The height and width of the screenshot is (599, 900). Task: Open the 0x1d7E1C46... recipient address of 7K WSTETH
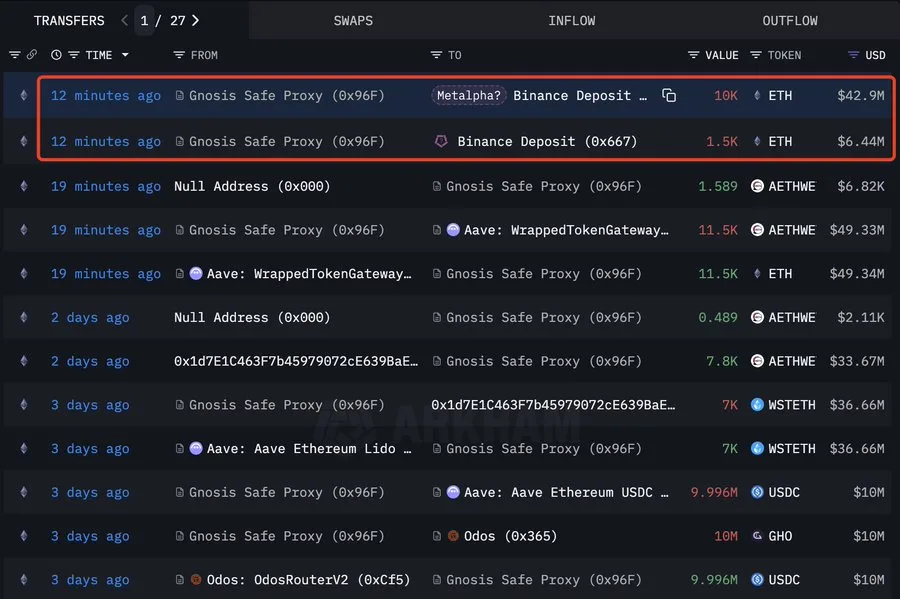[553, 404]
